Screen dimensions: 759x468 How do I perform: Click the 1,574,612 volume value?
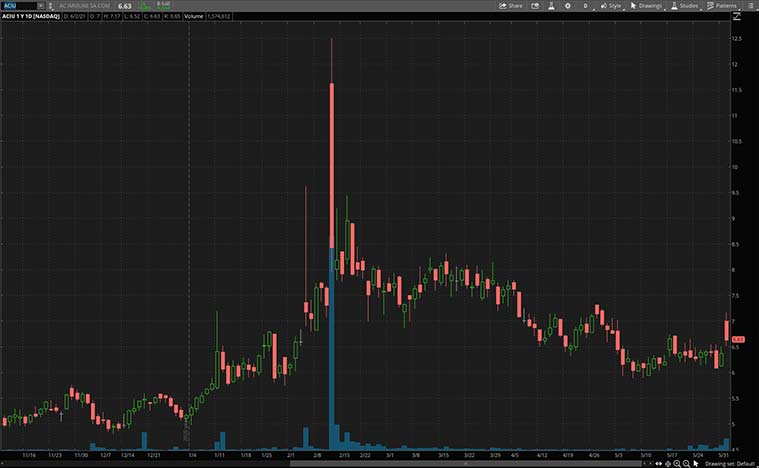219,16
